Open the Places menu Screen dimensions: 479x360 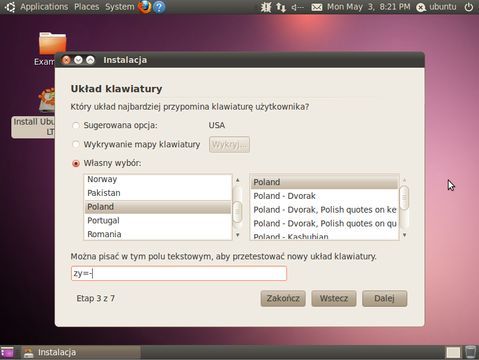pyautogui.click(x=87, y=7)
